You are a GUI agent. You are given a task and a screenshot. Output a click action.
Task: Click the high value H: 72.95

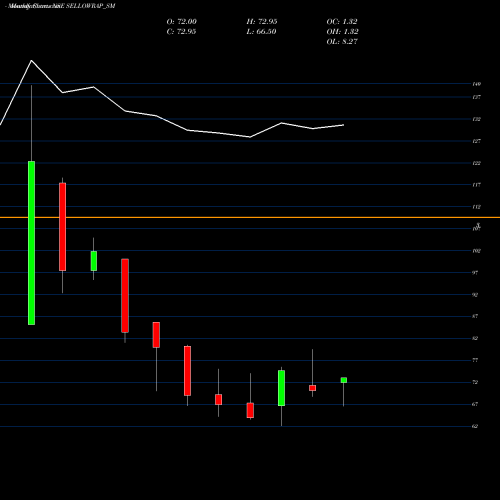pos(262,22)
